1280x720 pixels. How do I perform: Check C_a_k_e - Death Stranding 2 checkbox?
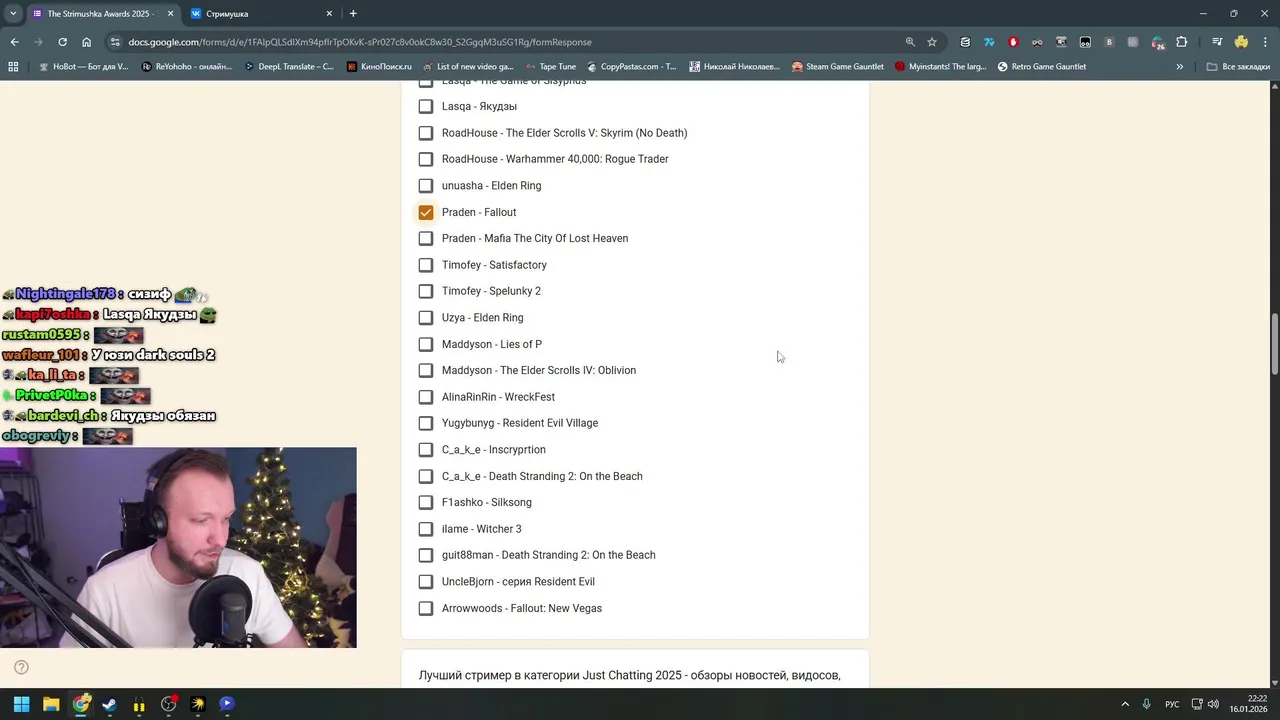(x=426, y=476)
